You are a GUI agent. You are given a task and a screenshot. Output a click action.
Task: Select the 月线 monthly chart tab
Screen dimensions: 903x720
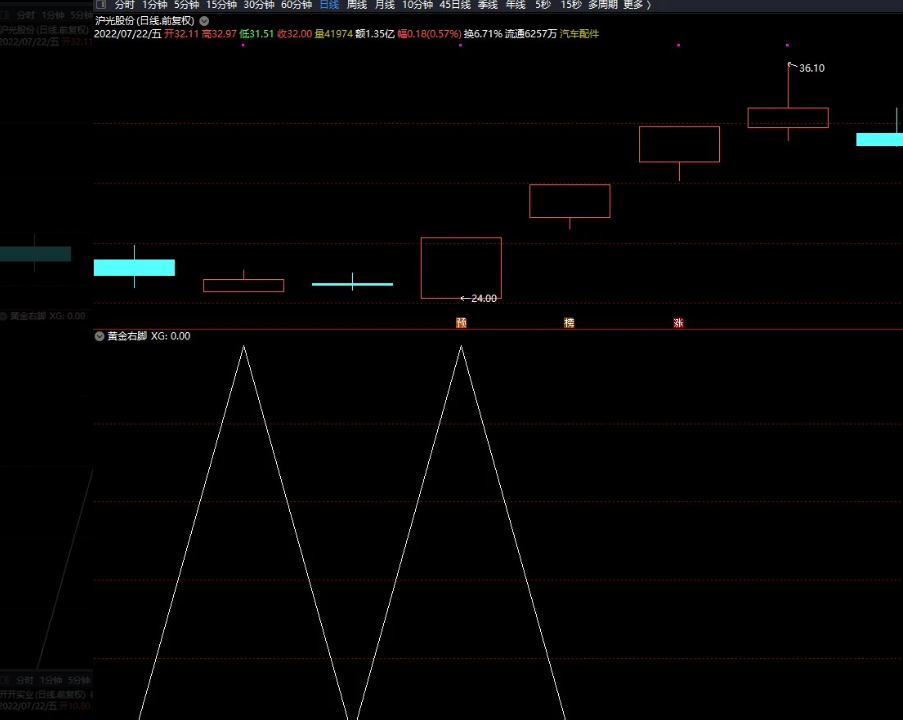385,5
